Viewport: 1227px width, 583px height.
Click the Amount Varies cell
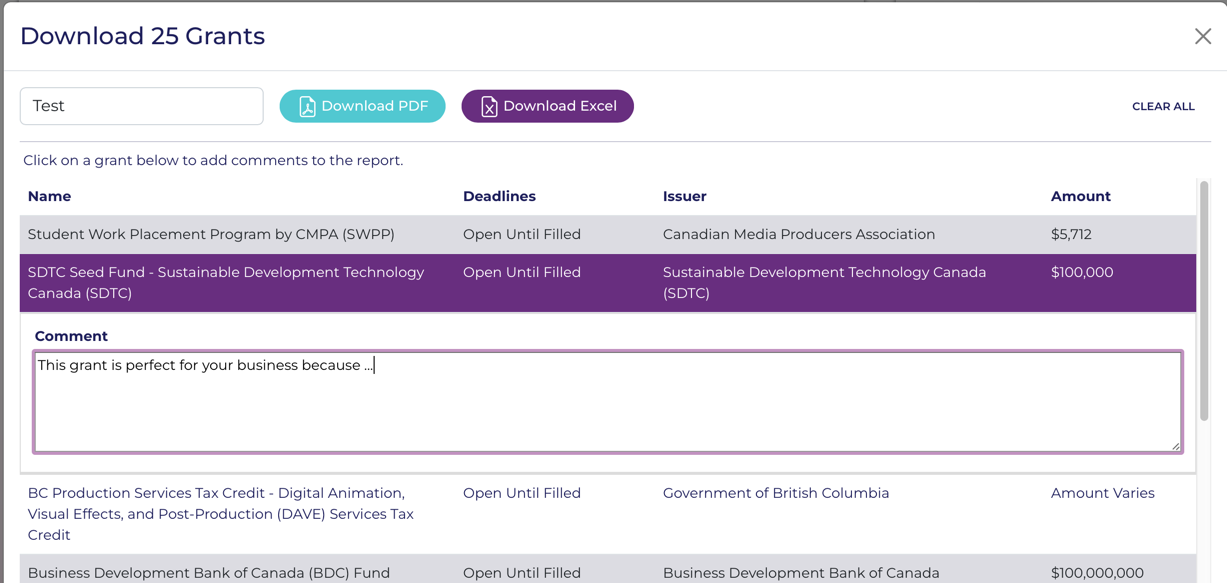[x=1102, y=493]
